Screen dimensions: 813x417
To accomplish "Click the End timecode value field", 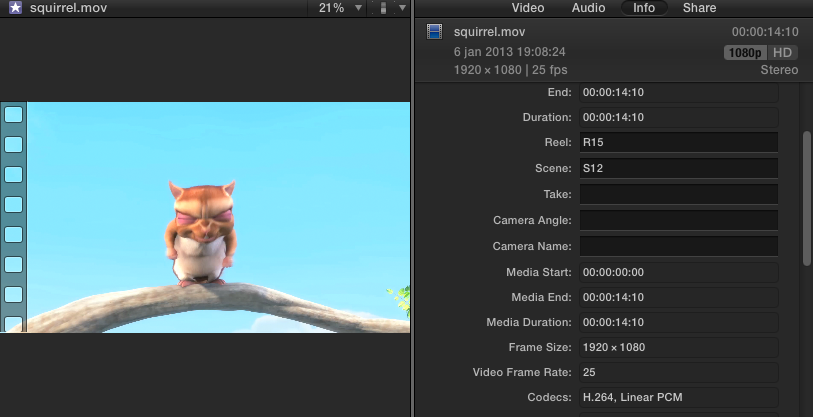I will point(679,92).
